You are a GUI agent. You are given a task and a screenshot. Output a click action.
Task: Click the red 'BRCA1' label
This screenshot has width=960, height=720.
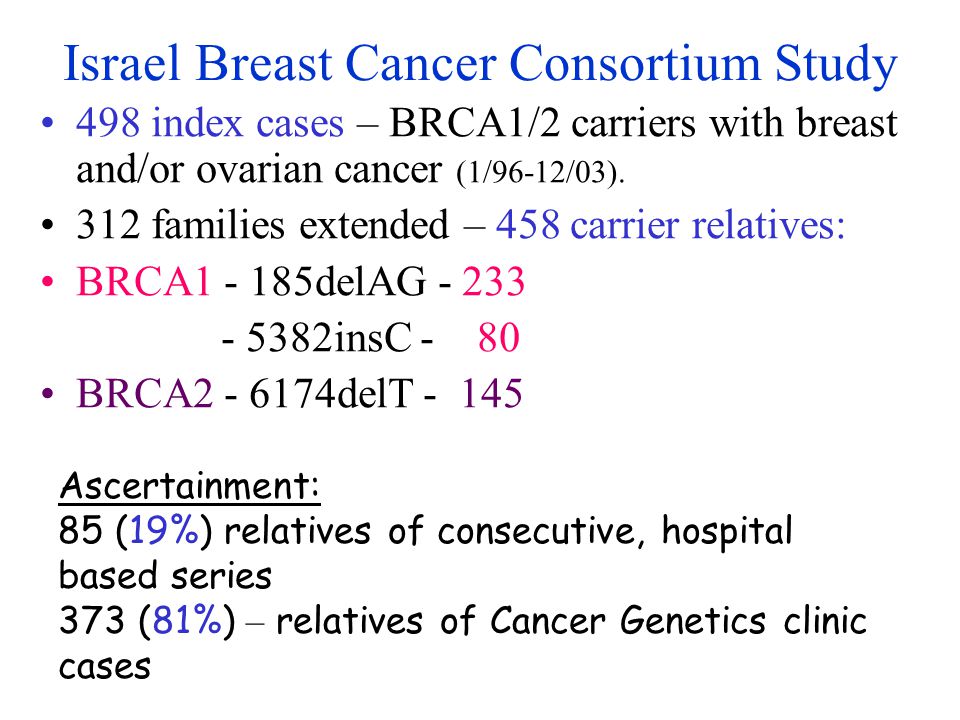(x=144, y=282)
